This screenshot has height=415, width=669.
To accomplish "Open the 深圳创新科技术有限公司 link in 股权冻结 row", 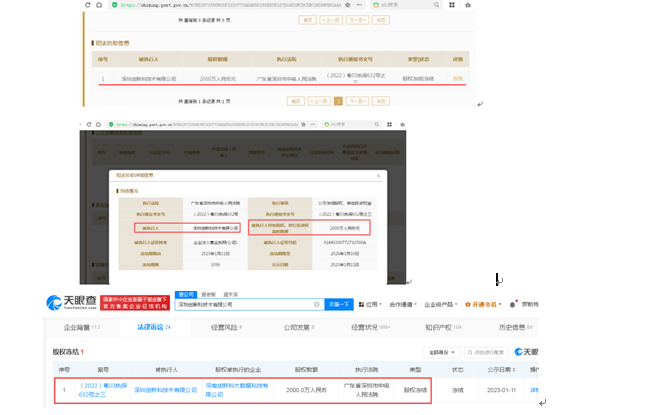I will (166, 390).
